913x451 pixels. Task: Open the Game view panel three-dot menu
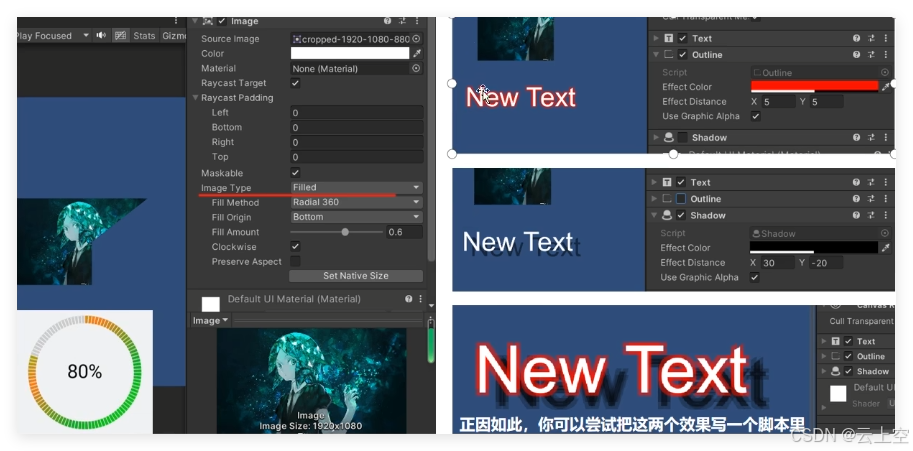click(x=176, y=21)
